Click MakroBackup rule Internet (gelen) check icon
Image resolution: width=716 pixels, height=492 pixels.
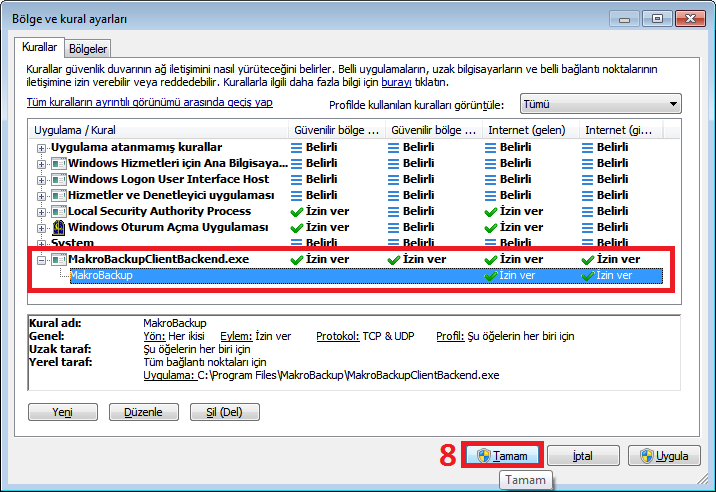pyautogui.click(x=491, y=276)
